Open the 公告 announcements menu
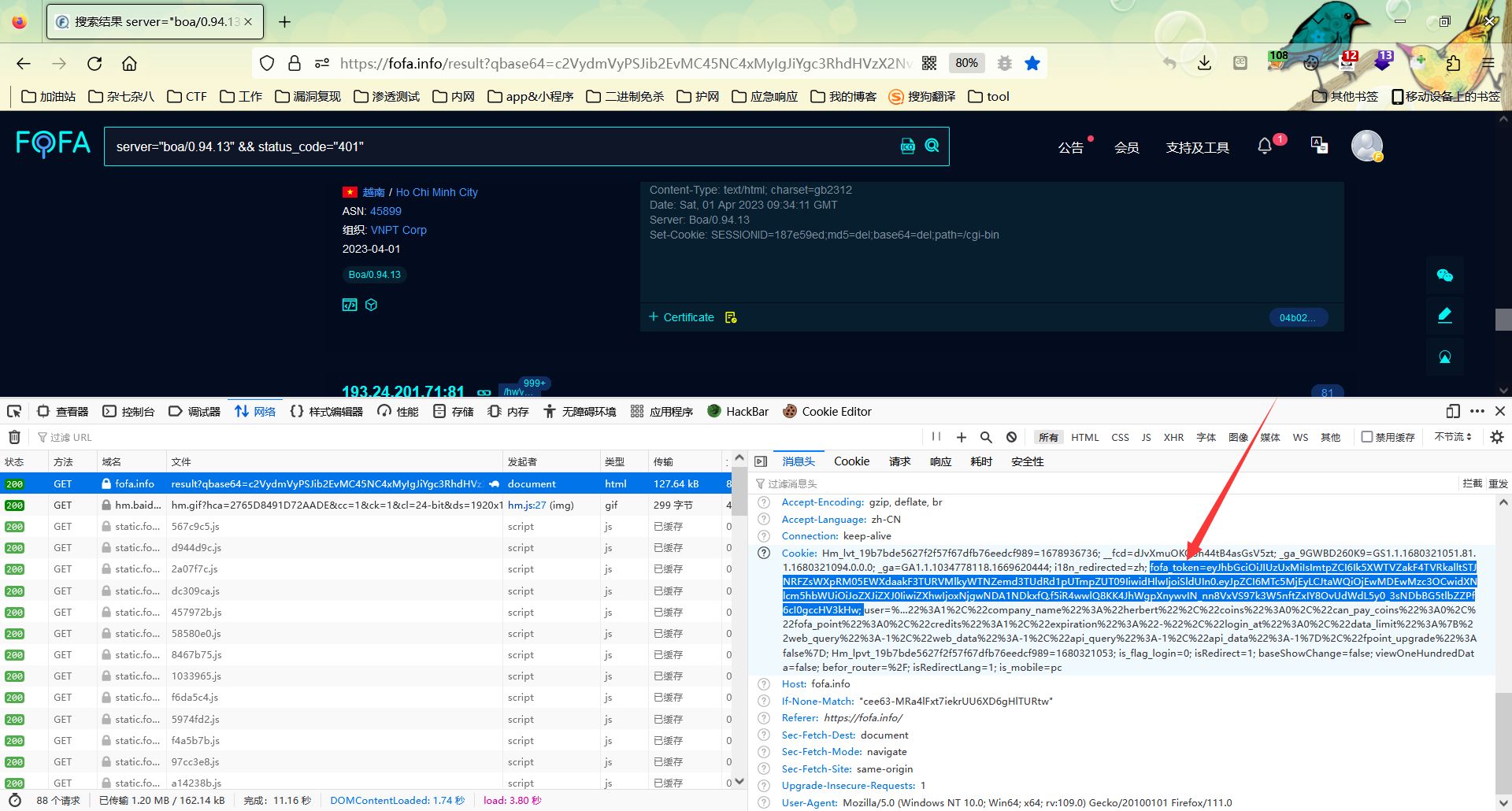 pyautogui.click(x=1071, y=147)
